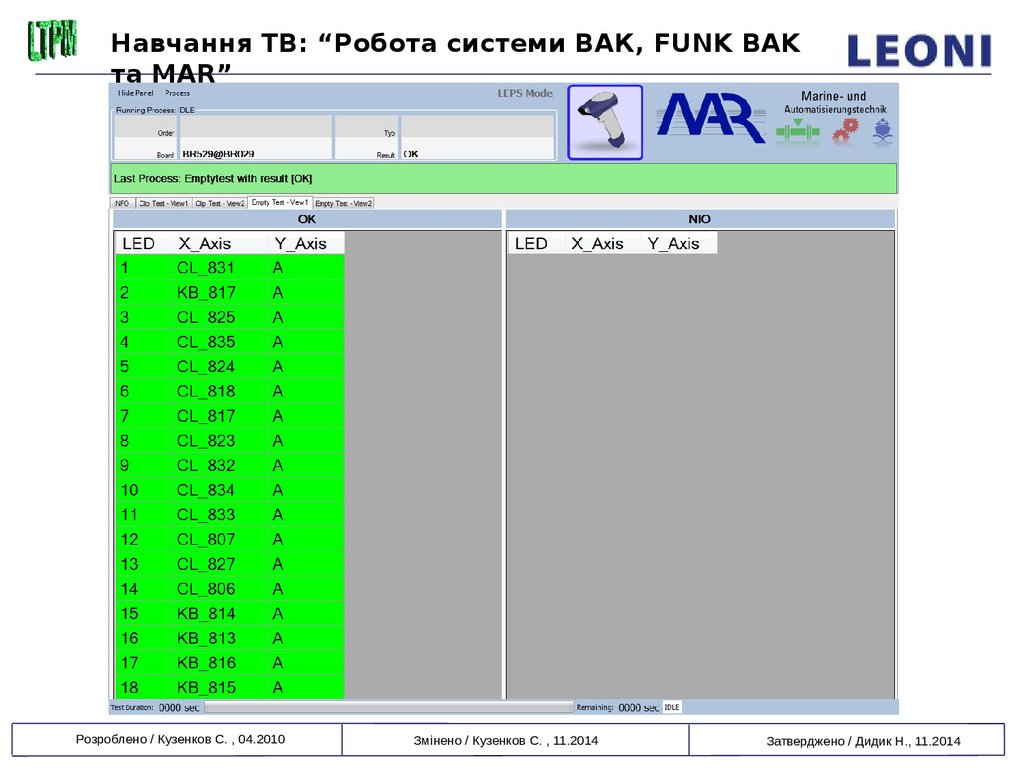Select LED row 5 with CL_824
The width and height of the screenshot is (1024, 768).
pos(229,366)
